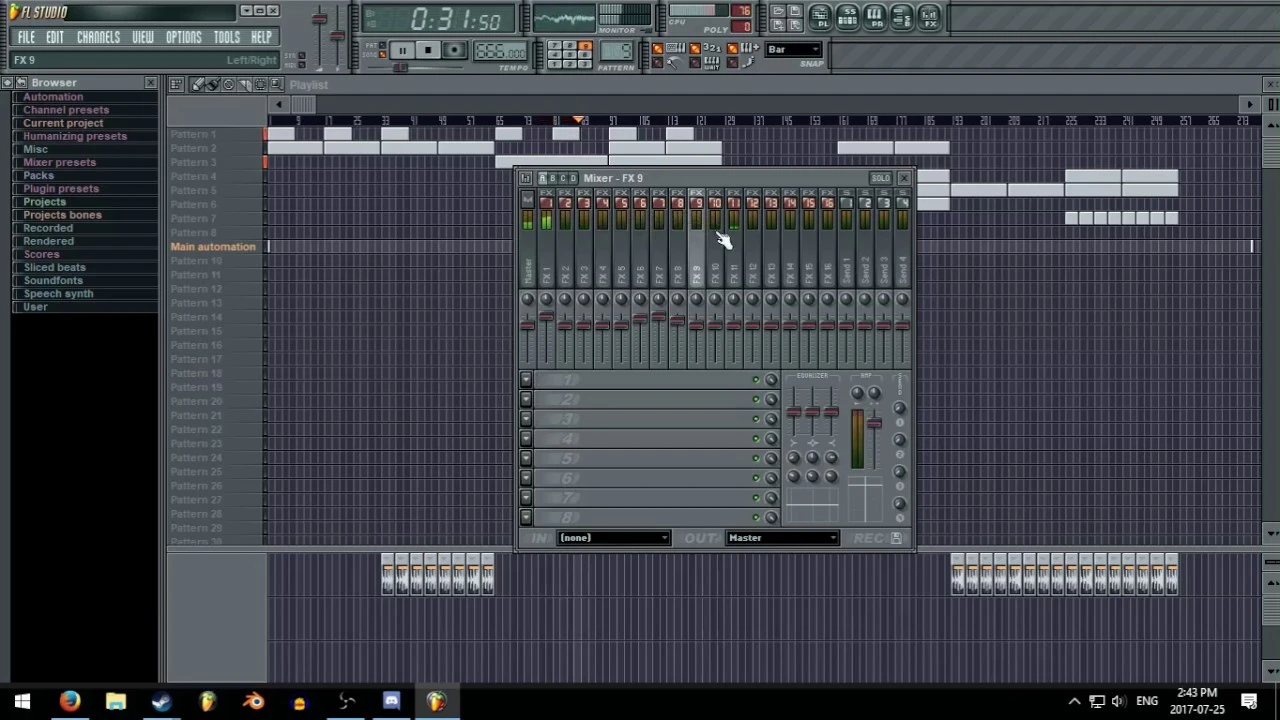
Task: Open effect slot 5 dropdown arrow
Action: tap(525, 458)
